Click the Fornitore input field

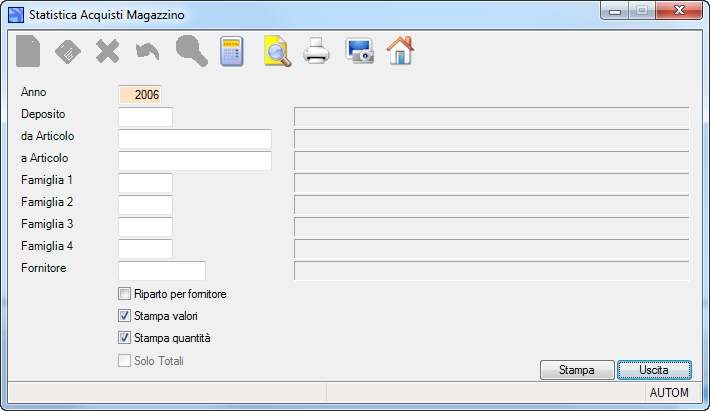pyautogui.click(x=162, y=271)
